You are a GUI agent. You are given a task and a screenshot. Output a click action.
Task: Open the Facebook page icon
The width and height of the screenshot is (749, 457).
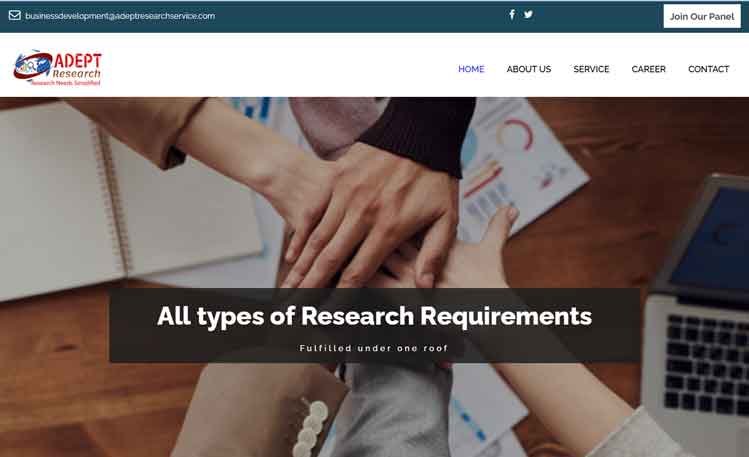tap(512, 14)
